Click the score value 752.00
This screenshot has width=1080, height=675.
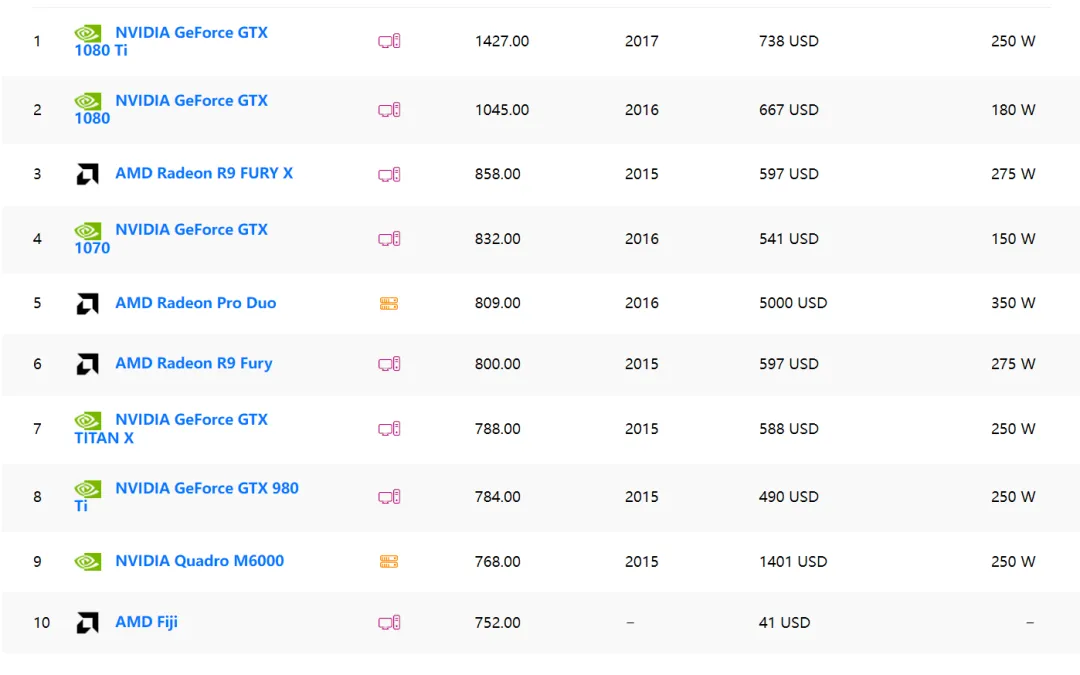[497, 623]
